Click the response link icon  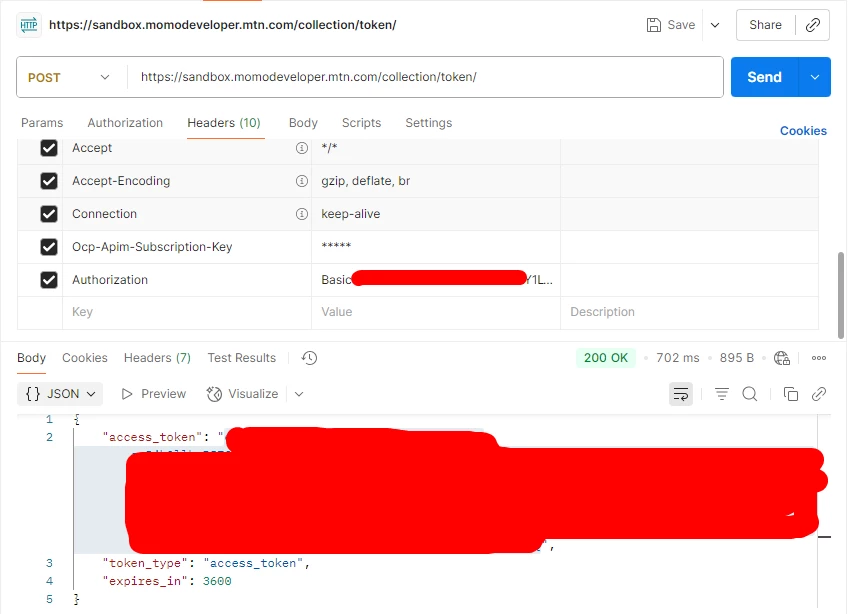pyautogui.click(x=819, y=394)
